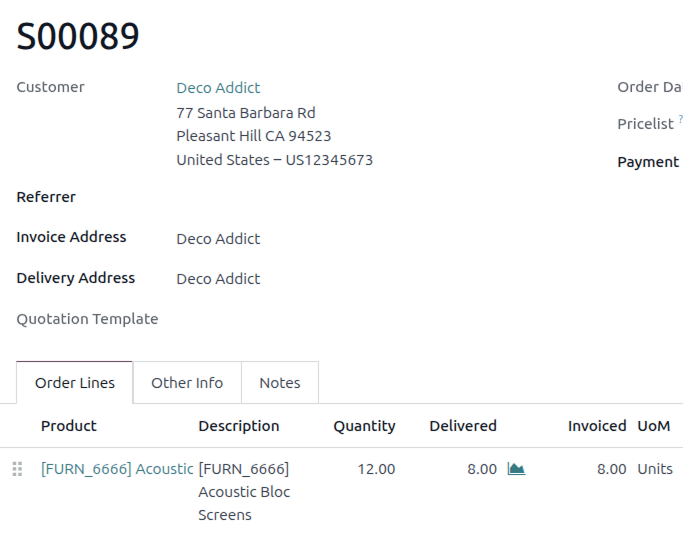Open the [FURN_6666] Acoustic product link
683x533 pixels.
pos(117,469)
